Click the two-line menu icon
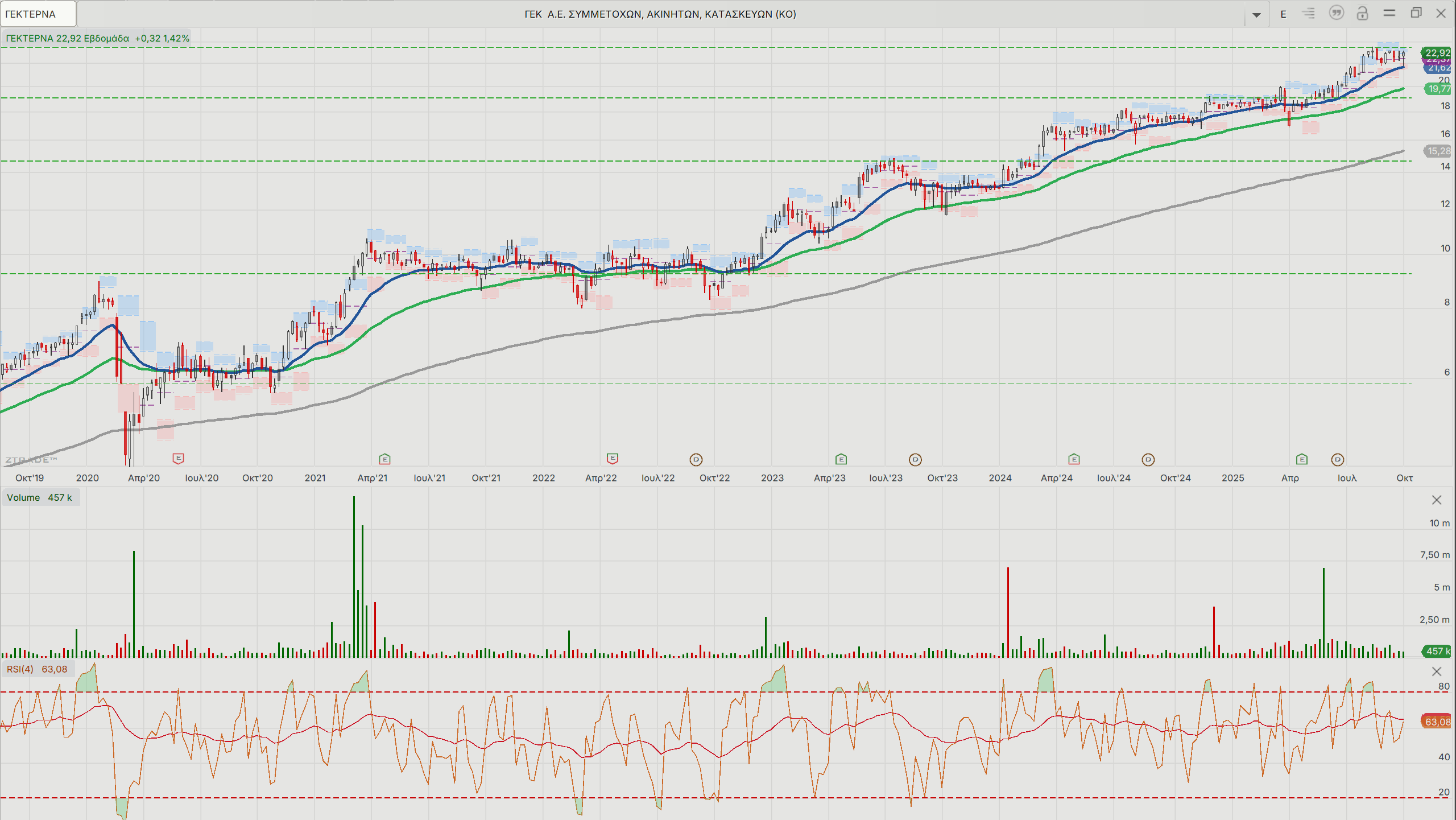This screenshot has height=820, width=1456. pyautogui.click(x=1389, y=13)
